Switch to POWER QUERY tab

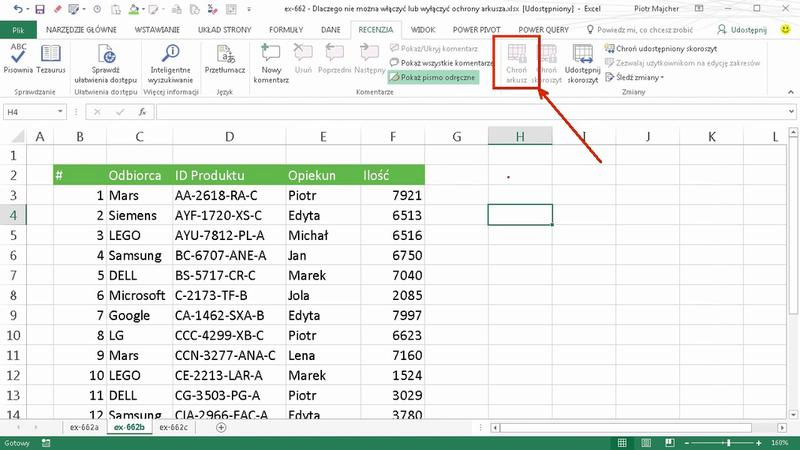[x=543, y=30]
